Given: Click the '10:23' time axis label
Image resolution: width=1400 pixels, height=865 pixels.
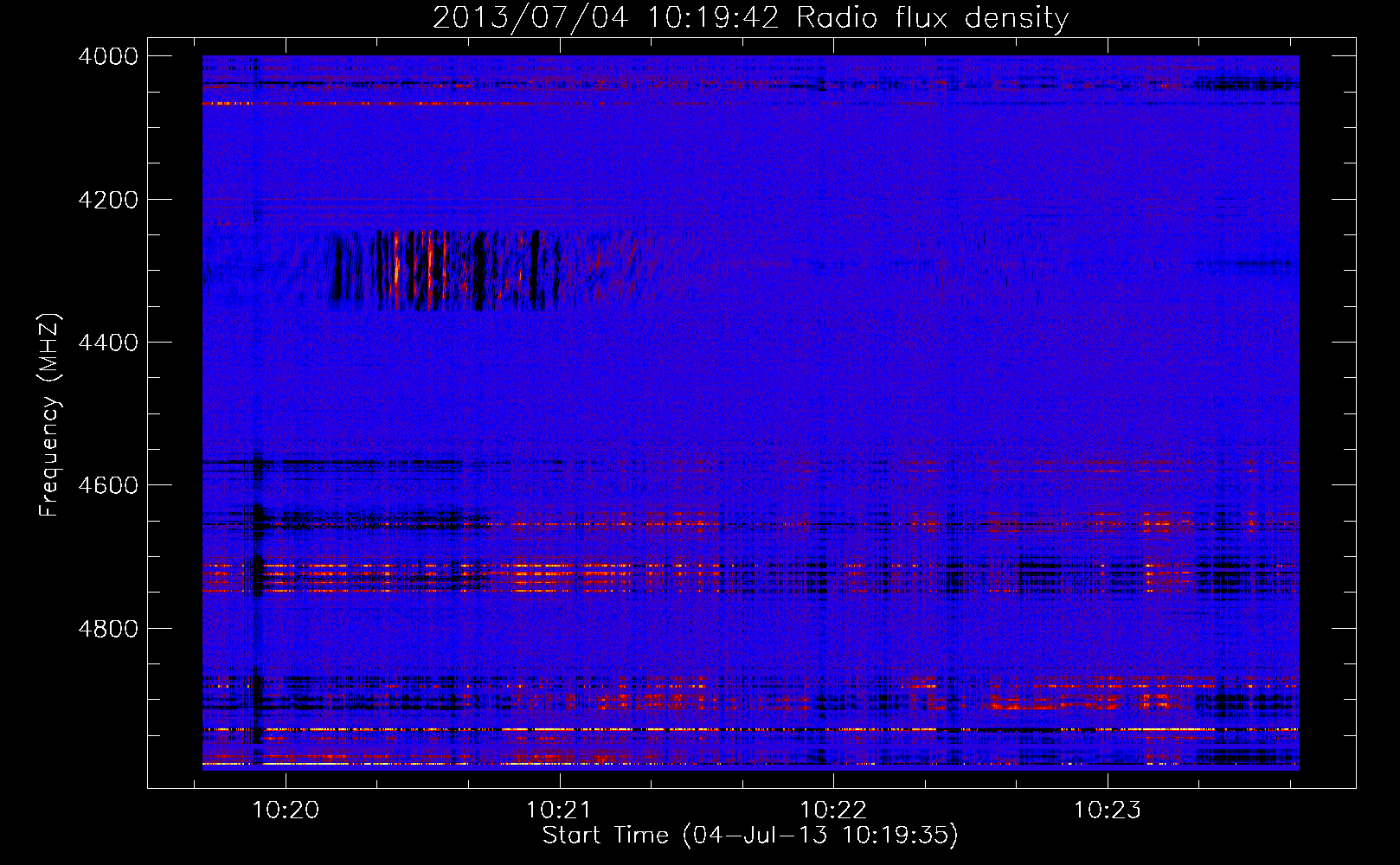Looking at the screenshot, I should click(x=1108, y=810).
